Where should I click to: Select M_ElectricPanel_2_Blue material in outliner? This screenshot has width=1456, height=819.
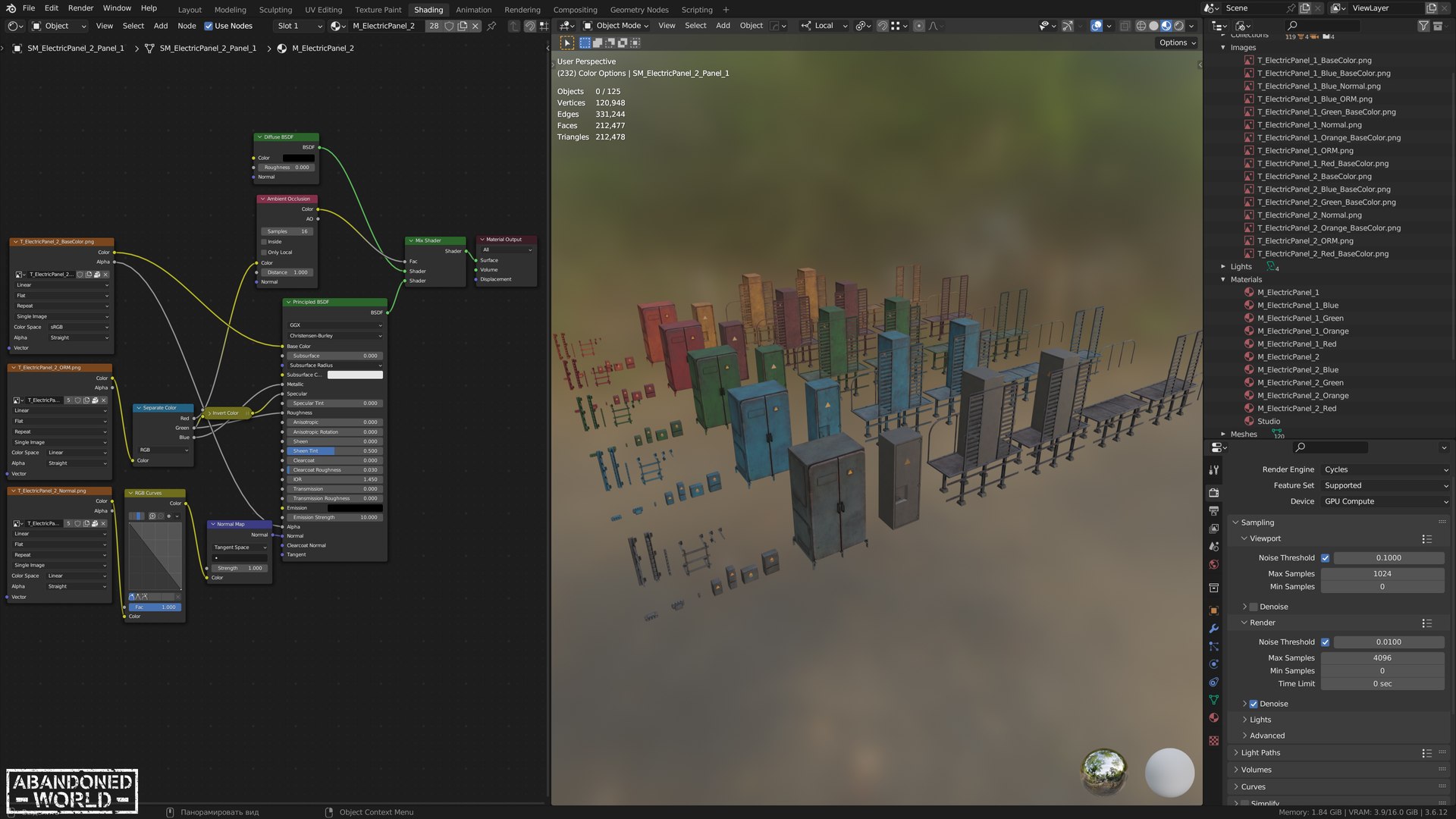1298,370
